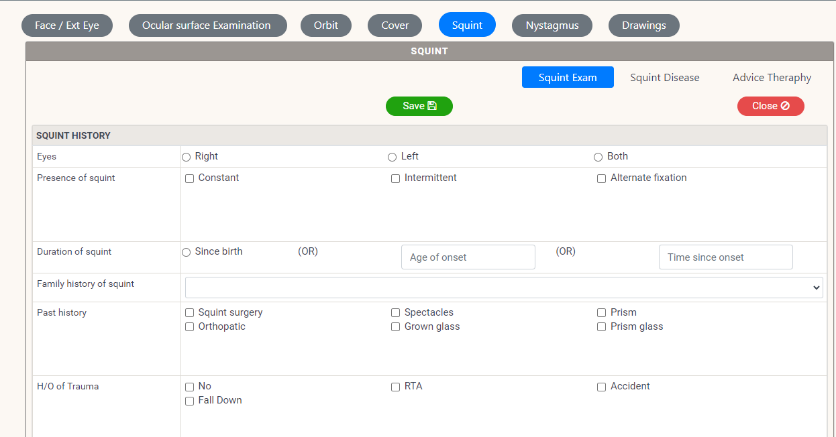
Task: Click the green Save button
Action: [419, 106]
